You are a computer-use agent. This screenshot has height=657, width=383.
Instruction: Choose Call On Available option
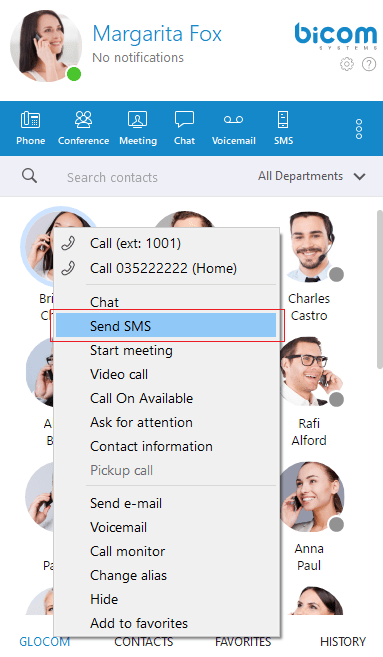pyautogui.click(x=167, y=398)
